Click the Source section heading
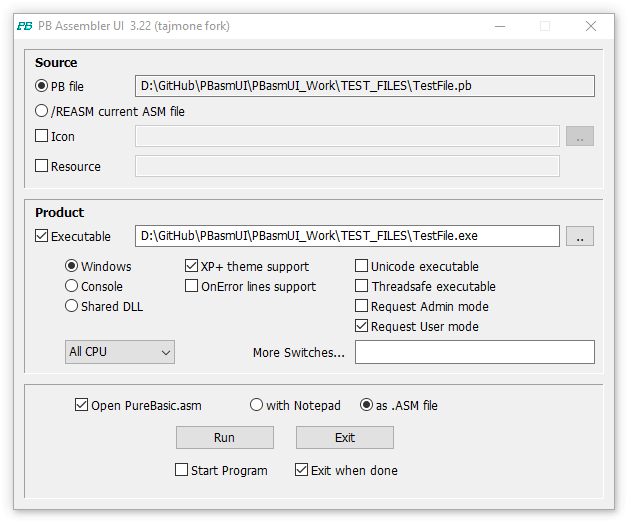 (56, 63)
